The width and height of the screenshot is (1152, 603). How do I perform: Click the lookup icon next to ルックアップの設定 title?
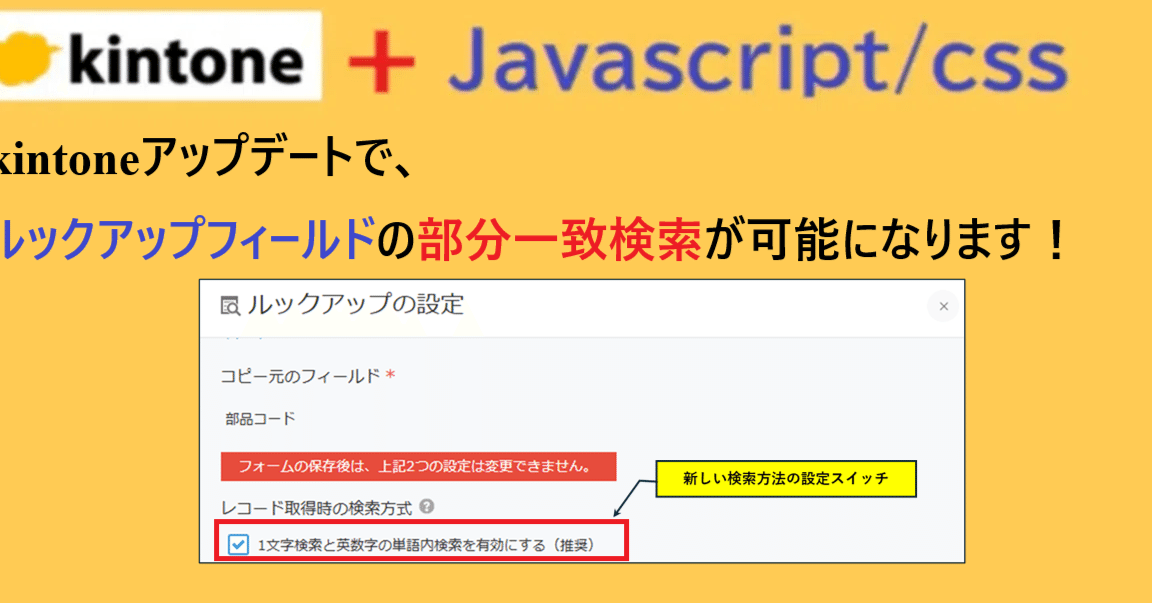(230, 306)
